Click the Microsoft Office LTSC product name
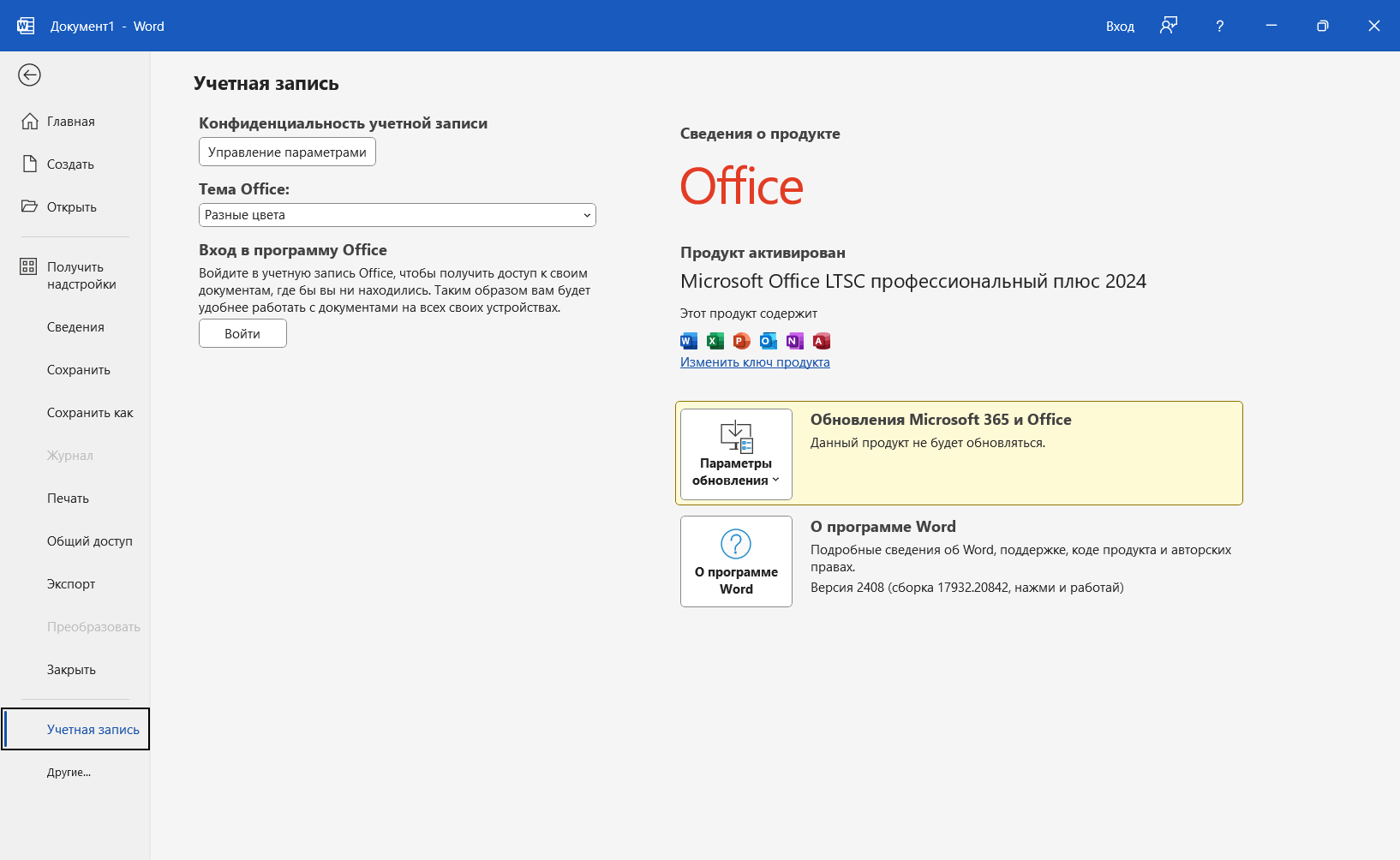Screen dimensions: 1400x860 coord(913,281)
